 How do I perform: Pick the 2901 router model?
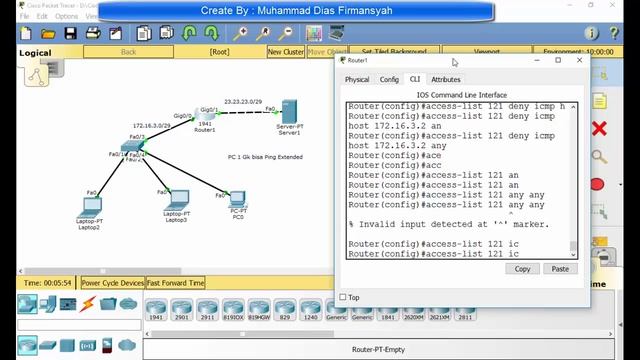(x=182, y=310)
